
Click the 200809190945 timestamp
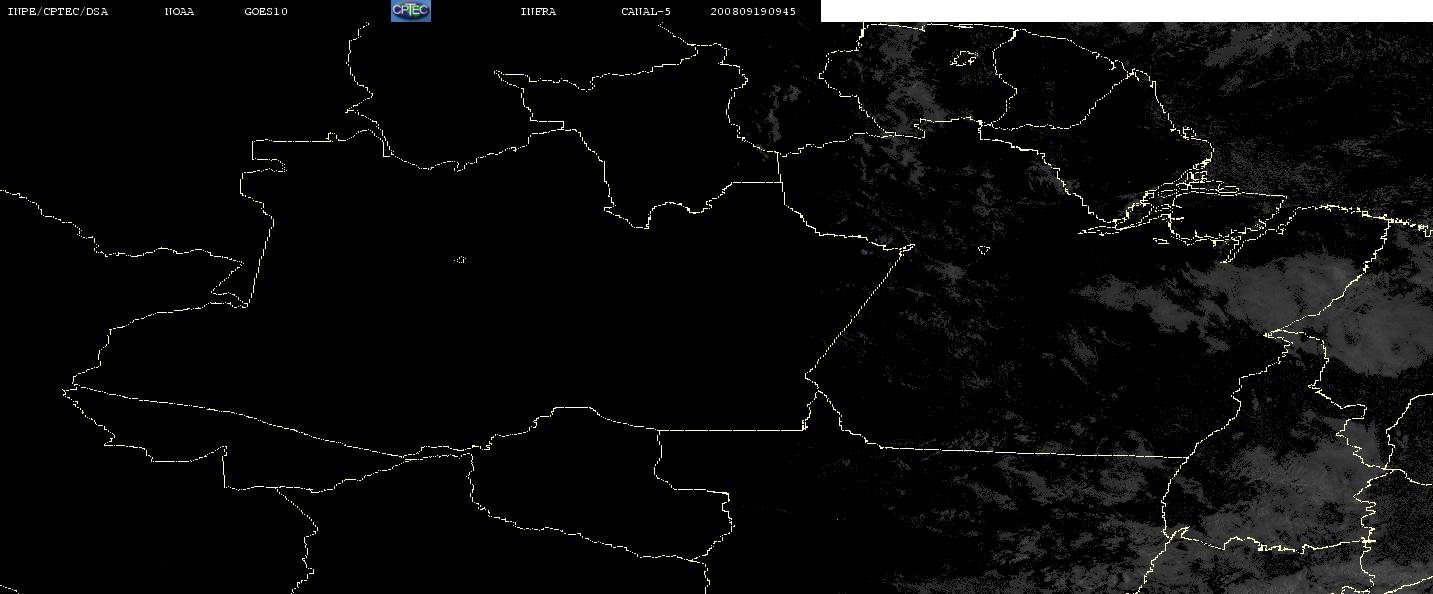(x=753, y=12)
